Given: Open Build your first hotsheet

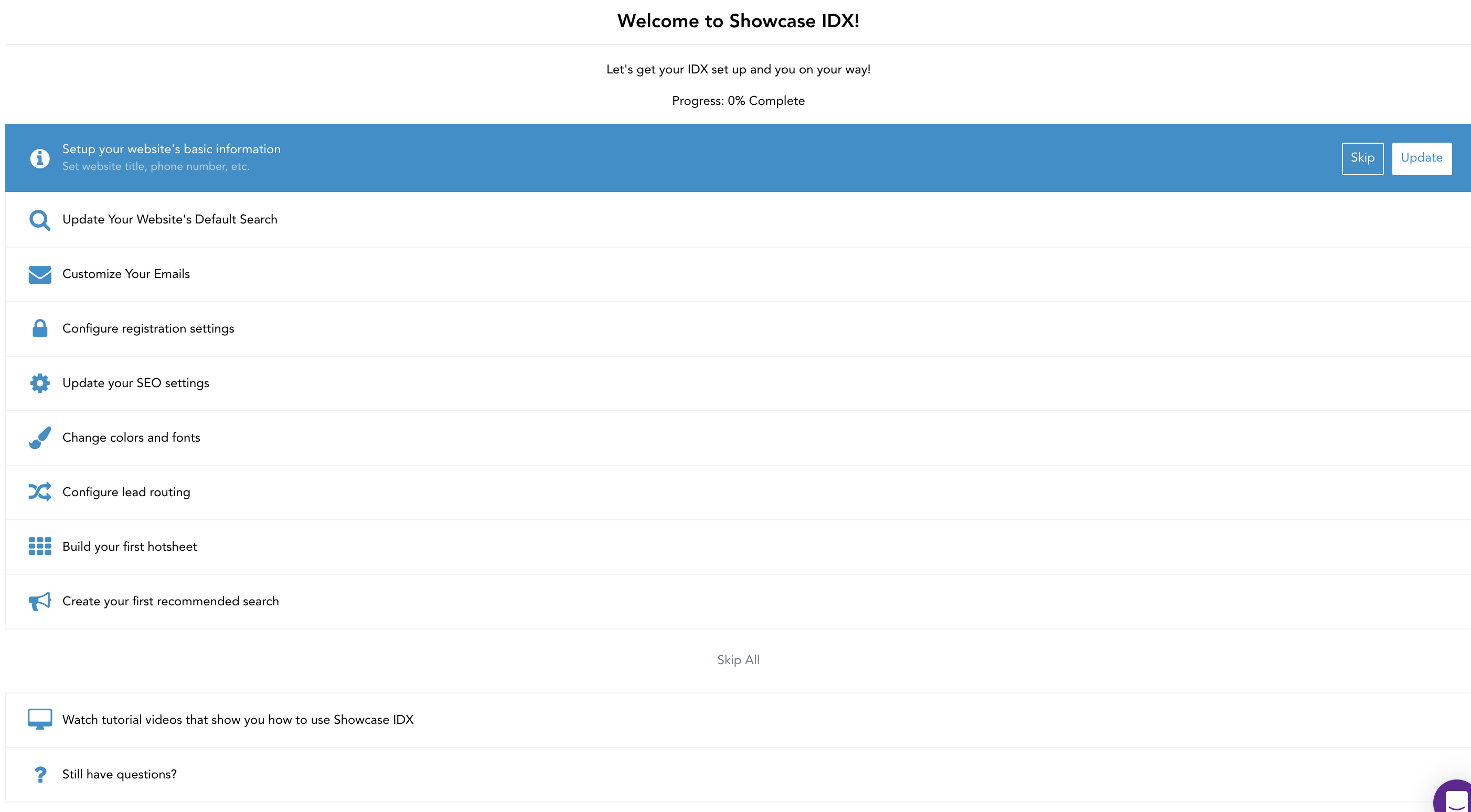Looking at the screenshot, I should tap(738, 547).
